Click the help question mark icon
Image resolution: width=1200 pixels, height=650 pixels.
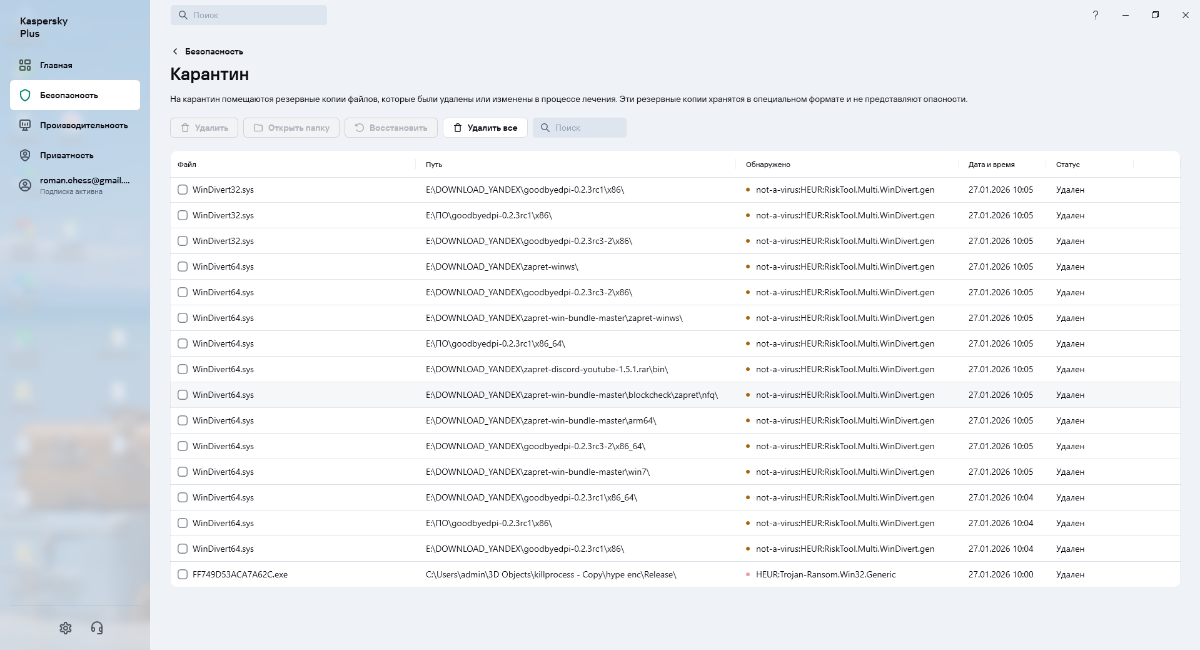[x=1095, y=15]
